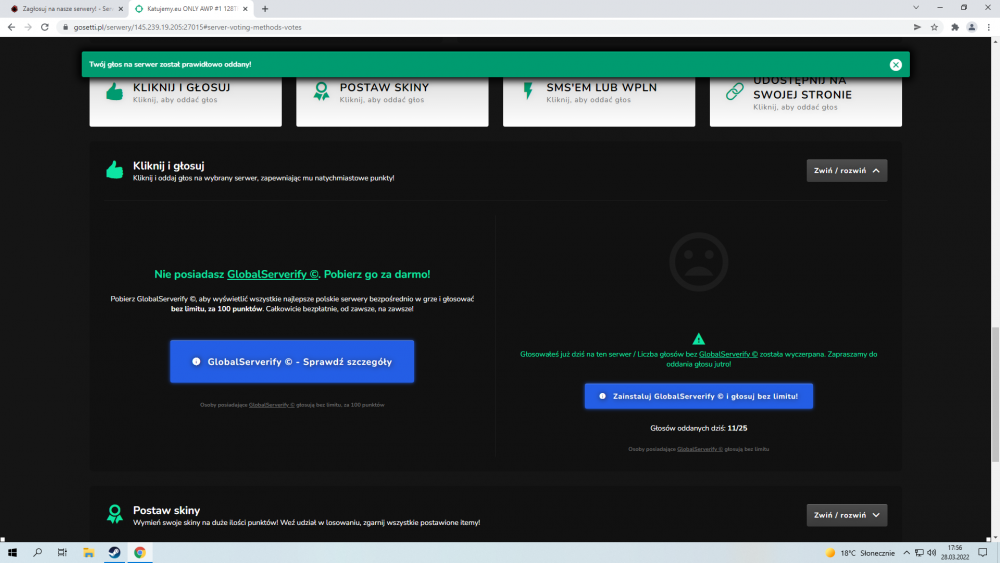The height and width of the screenshot is (563, 1000).
Task: Click the lightning bolt icon in SMS card
Action: (x=528, y=91)
